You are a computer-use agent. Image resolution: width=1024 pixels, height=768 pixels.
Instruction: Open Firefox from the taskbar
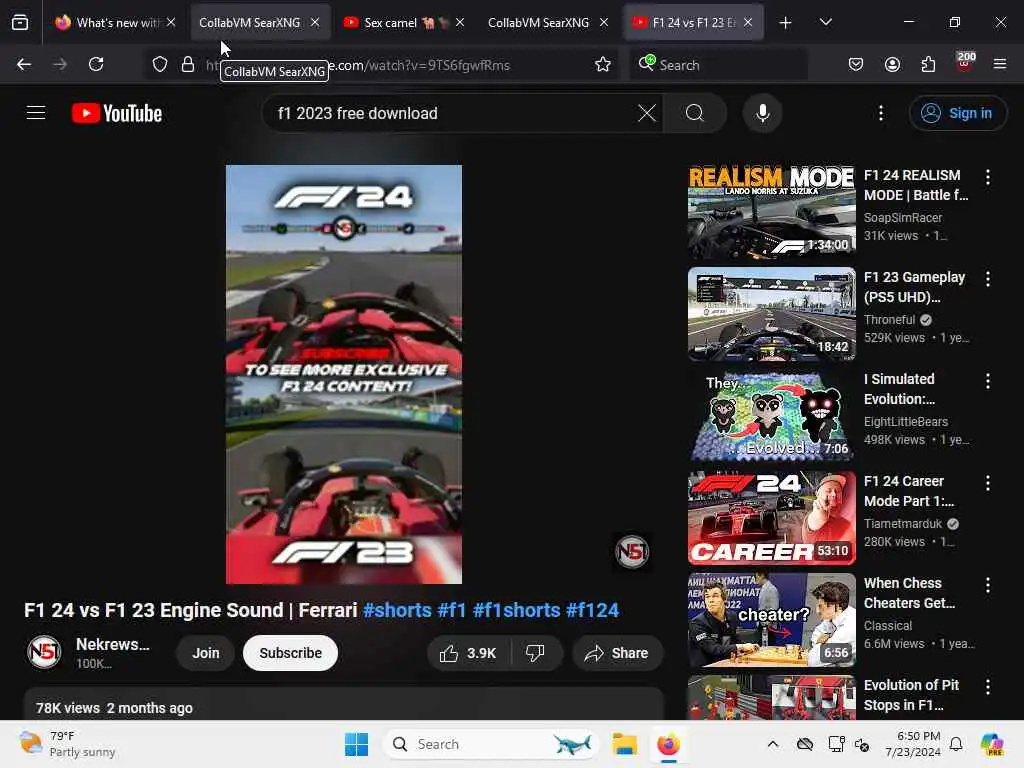[668, 744]
